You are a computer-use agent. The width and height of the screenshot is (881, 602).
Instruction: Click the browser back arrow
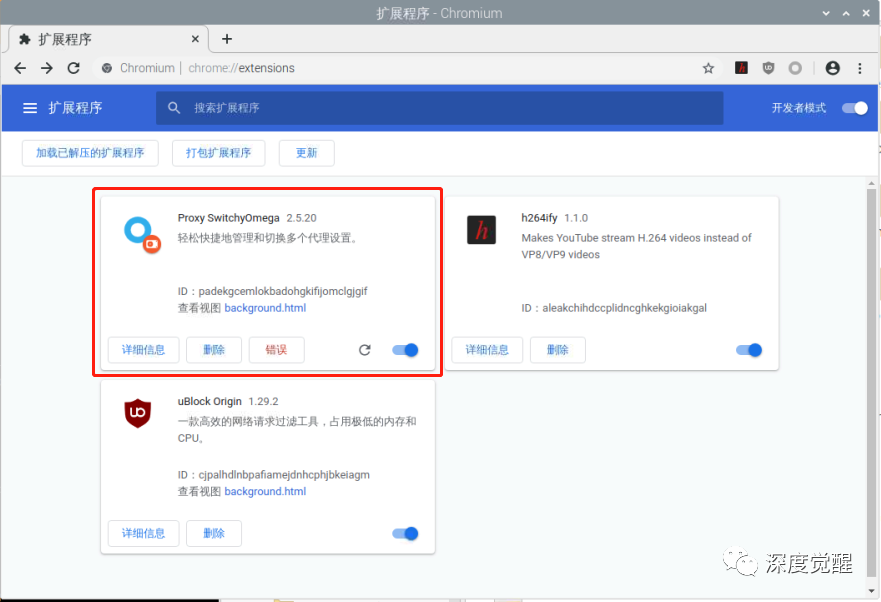pyautogui.click(x=20, y=68)
